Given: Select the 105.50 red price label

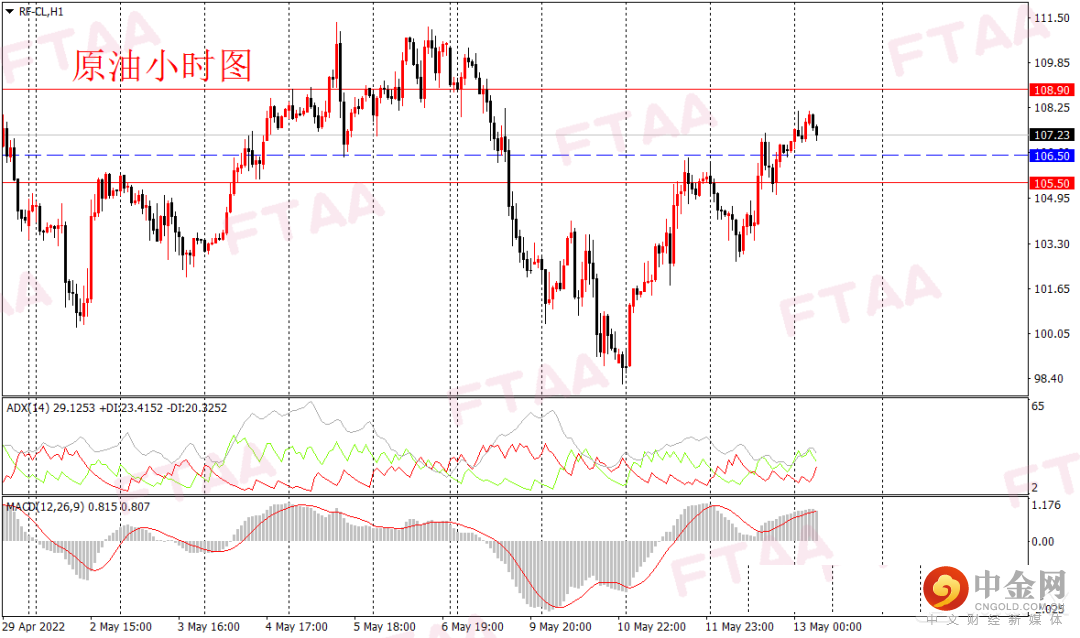Looking at the screenshot, I should pyautogui.click(x=1052, y=183).
